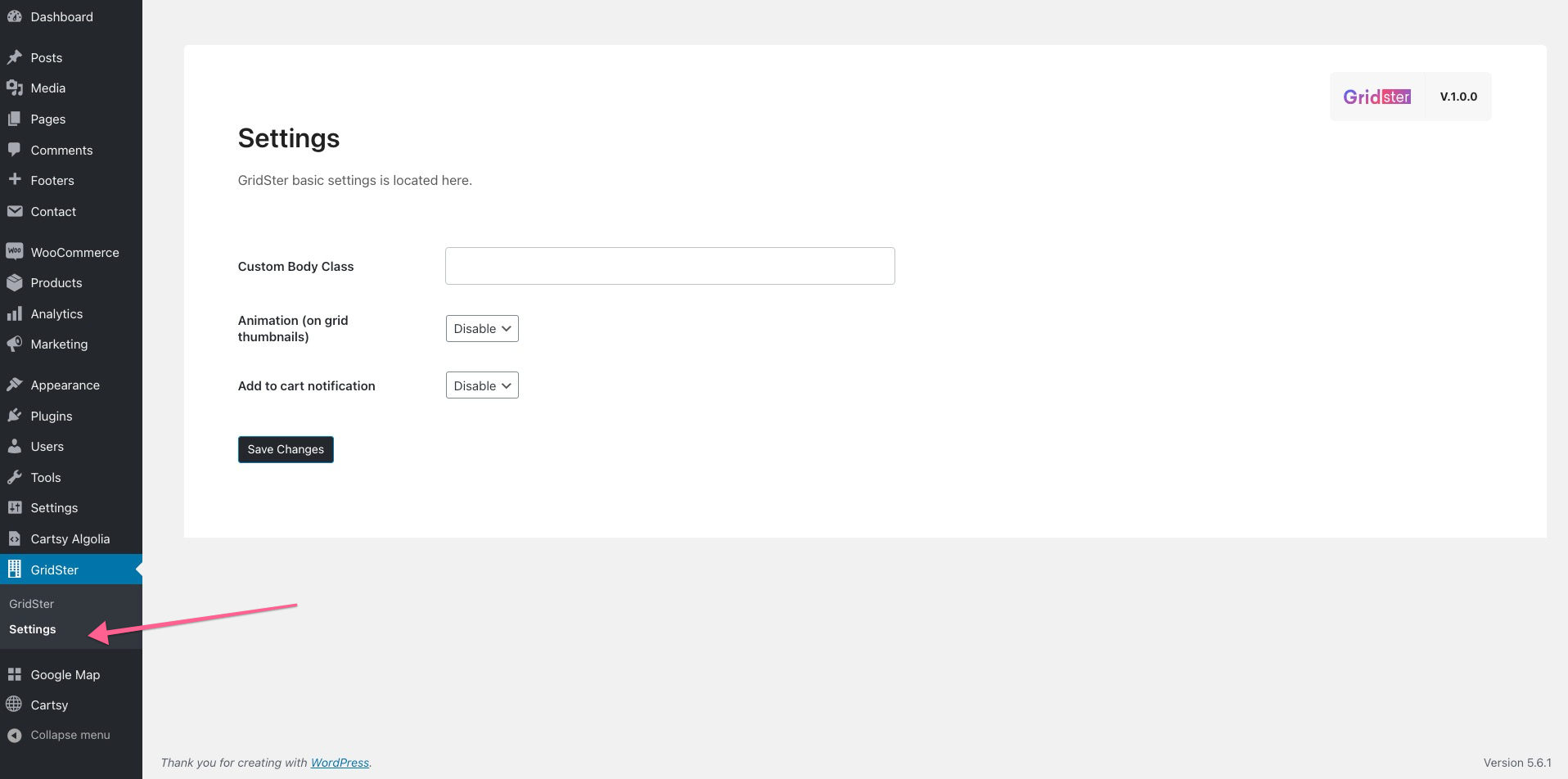Follow the WordPress footer link
This screenshot has width=1568, height=779.
click(340, 763)
